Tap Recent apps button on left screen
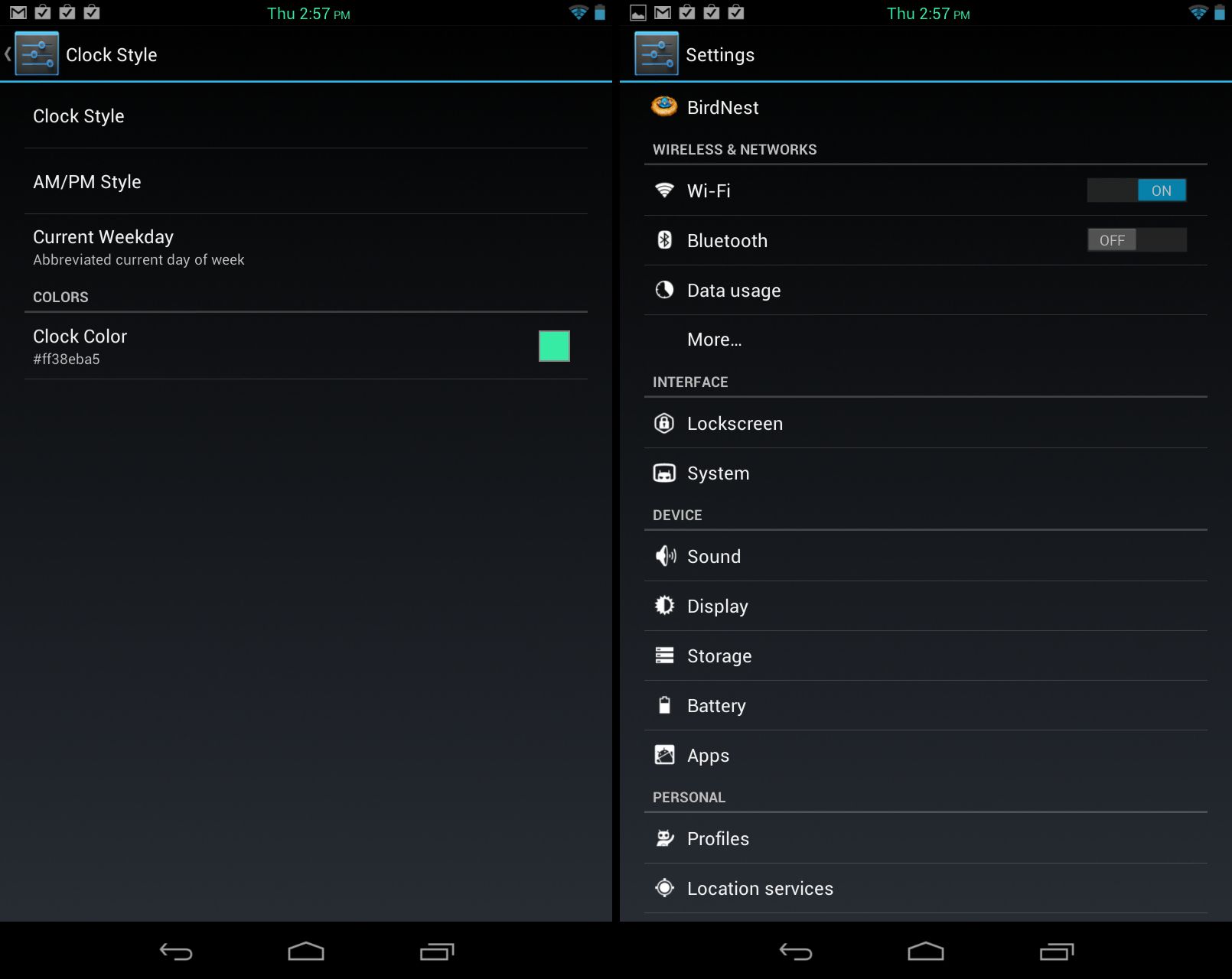The image size is (1232, 979). click(x=437, y=951)
